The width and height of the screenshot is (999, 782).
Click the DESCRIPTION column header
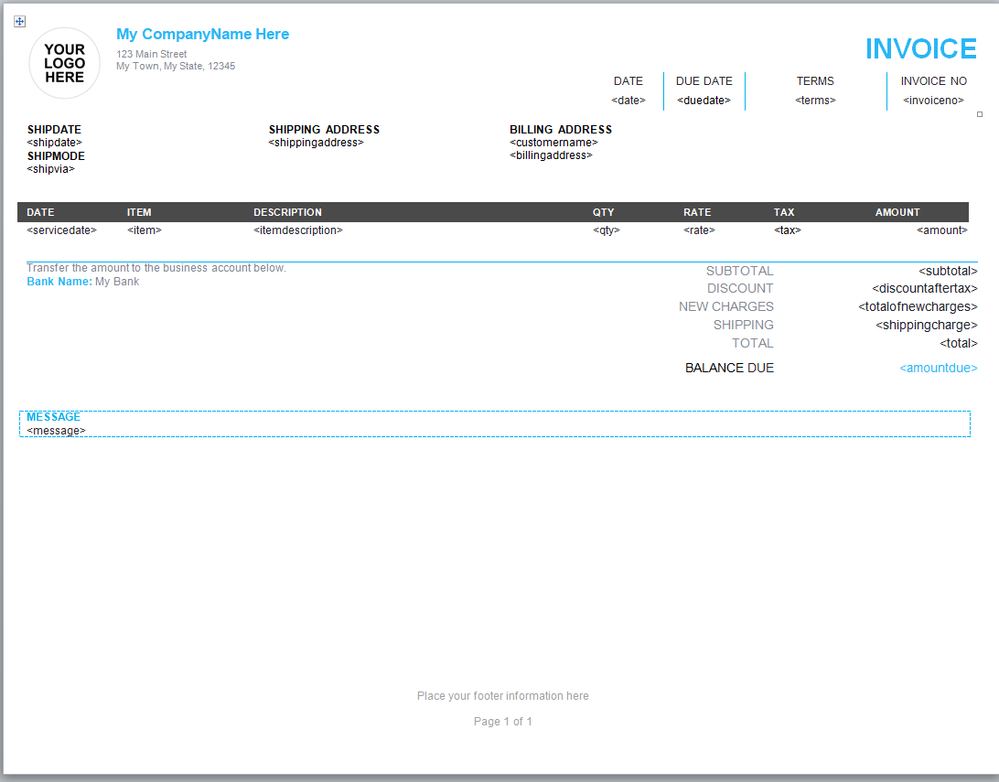click(x=287, y=212)
